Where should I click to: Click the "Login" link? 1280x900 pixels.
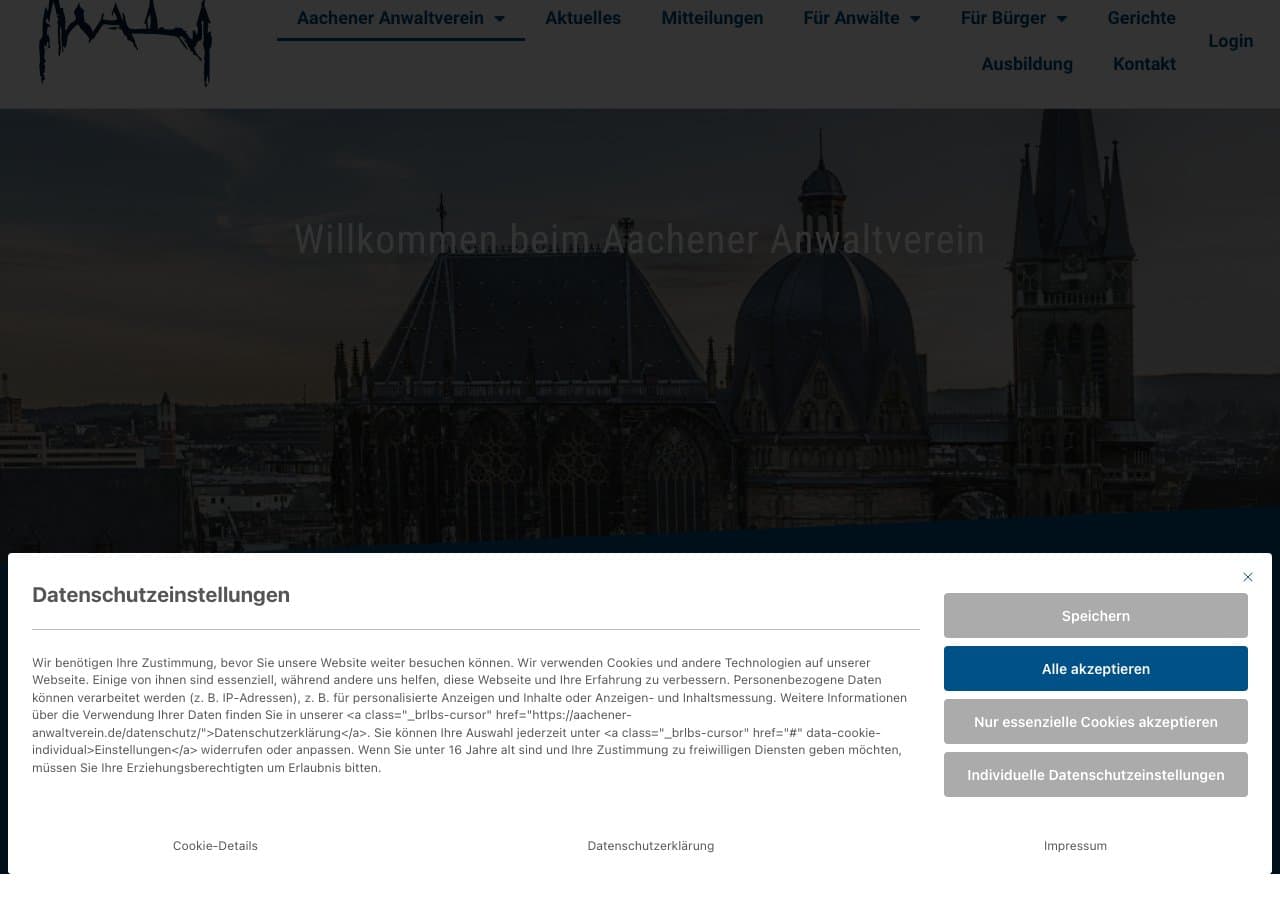[1230, 41]
